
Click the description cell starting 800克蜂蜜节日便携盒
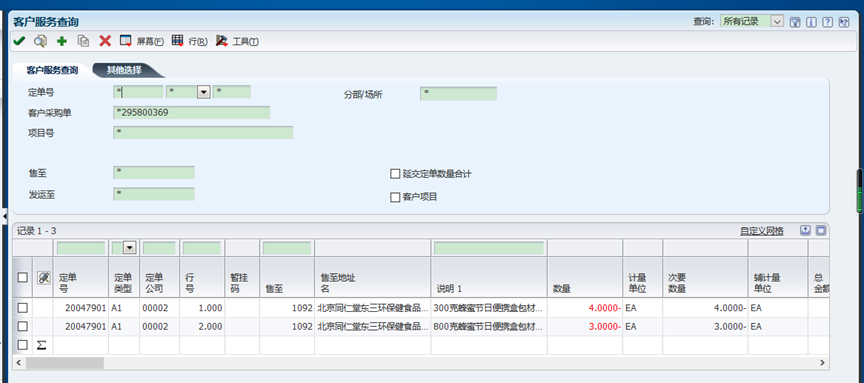(489, 326)
